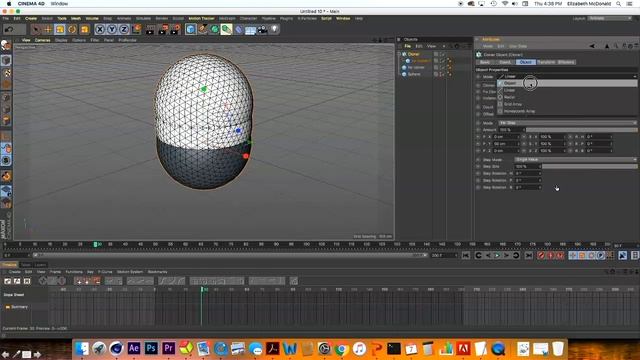The height and width of the screenshot is (360, 640).
Task: Switch to the Basic tab in Attributes
Action: pyautogui.click(x=485, y=62)
